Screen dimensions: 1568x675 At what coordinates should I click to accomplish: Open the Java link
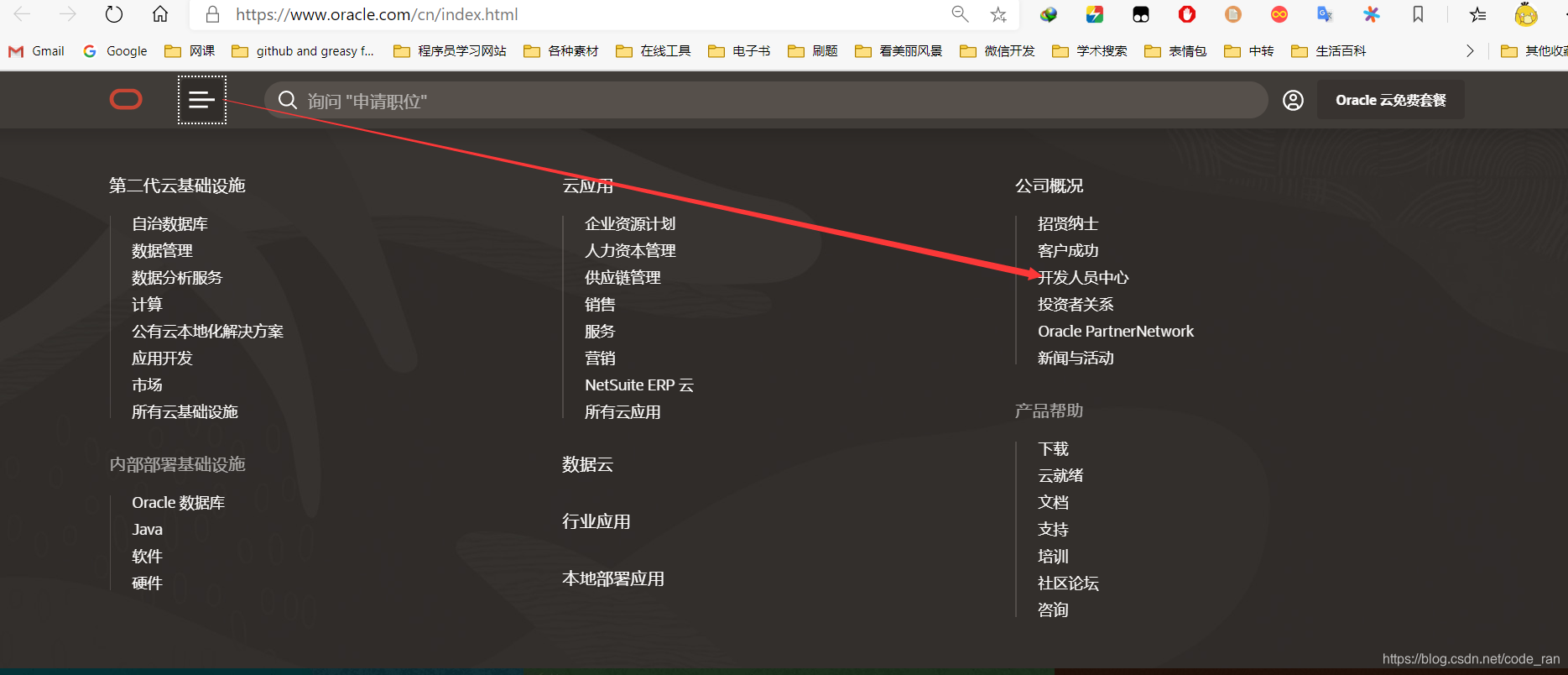tap(147, 530)
